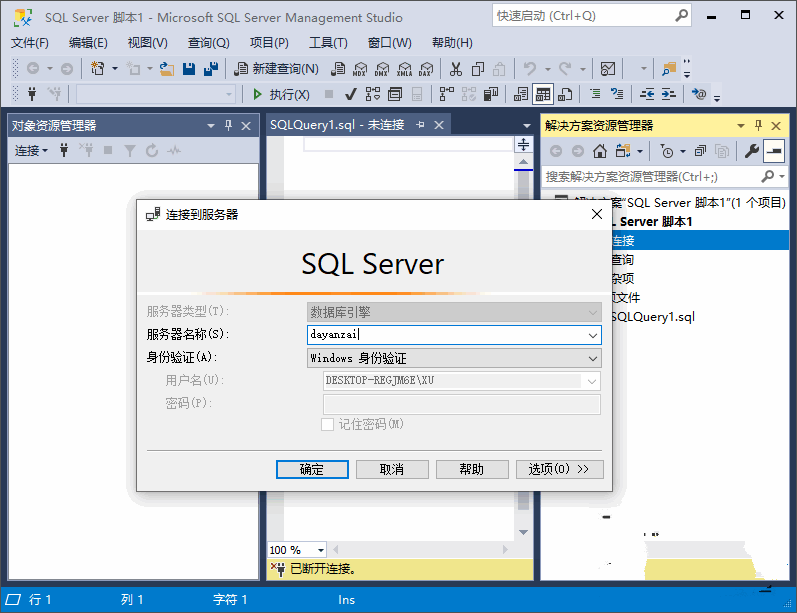
Task: Click Increase Indent icon
Action: click(x=668, y=94)
